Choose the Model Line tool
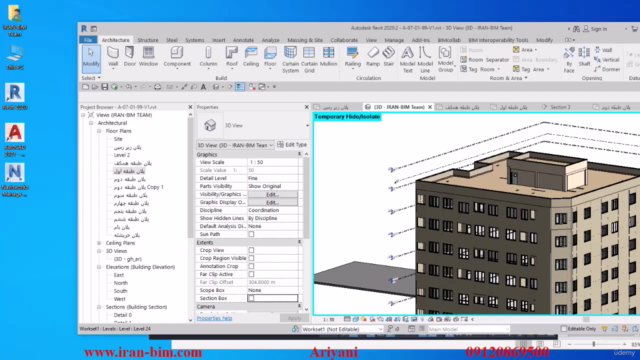Screen dimensions: 640x360 (425, 60)
